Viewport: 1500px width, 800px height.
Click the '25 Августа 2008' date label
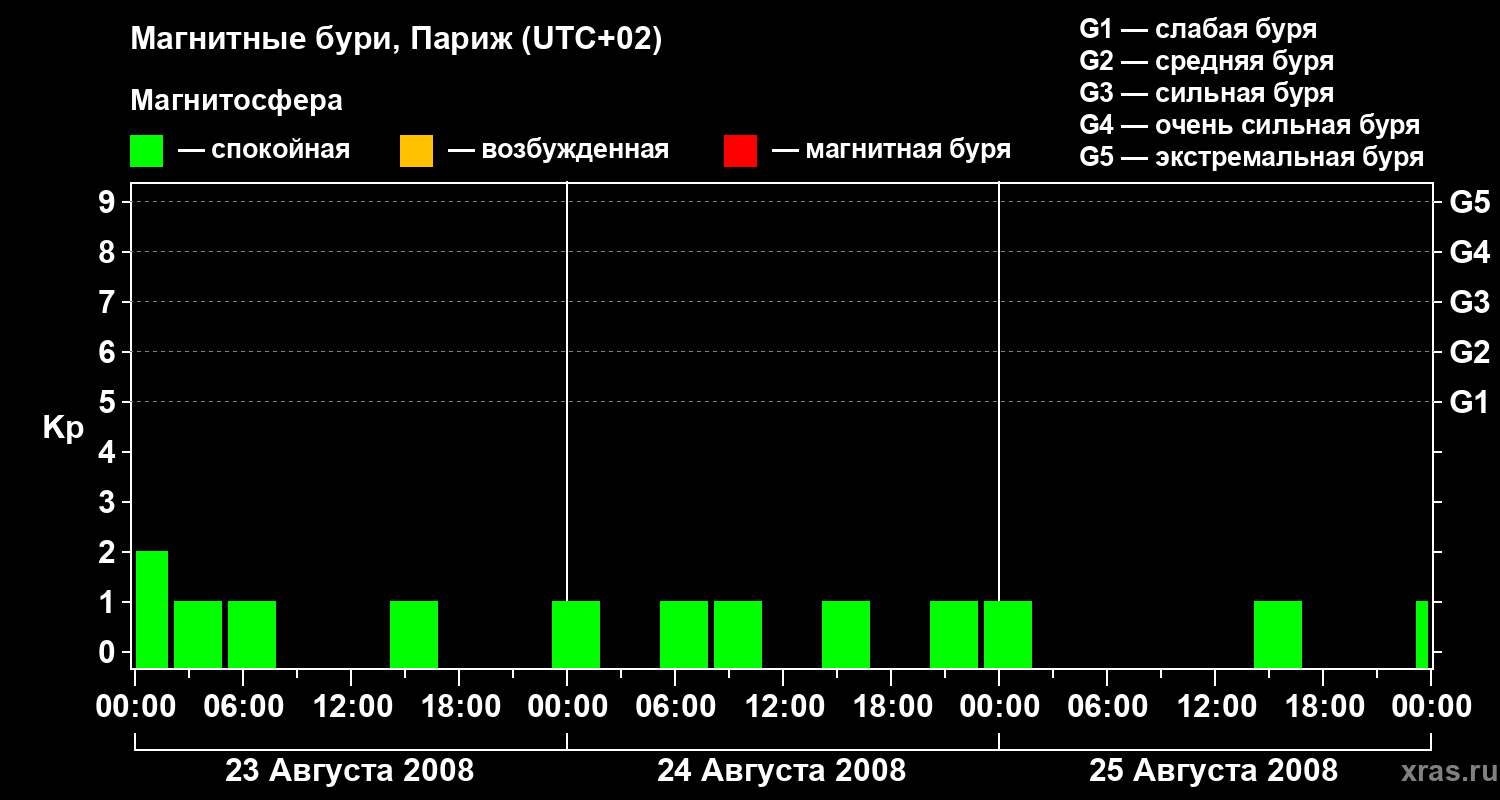(1214, 771)
